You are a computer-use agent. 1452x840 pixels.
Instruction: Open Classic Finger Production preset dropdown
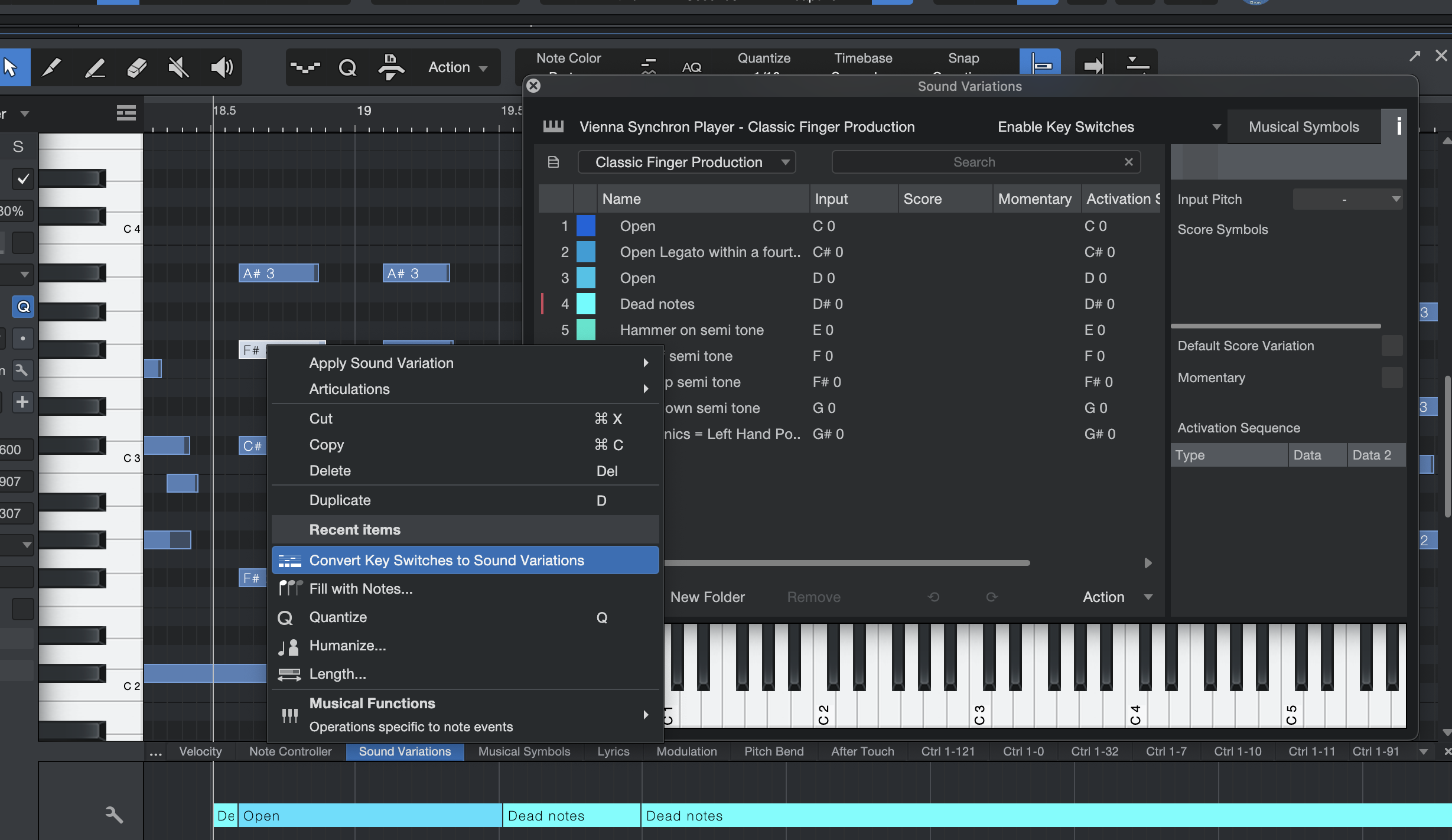click(687, 162)
